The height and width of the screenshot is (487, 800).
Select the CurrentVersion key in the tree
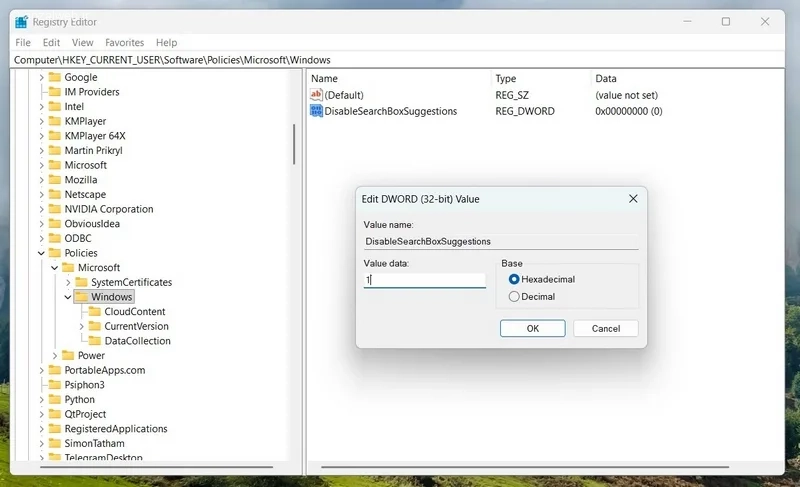136,326
